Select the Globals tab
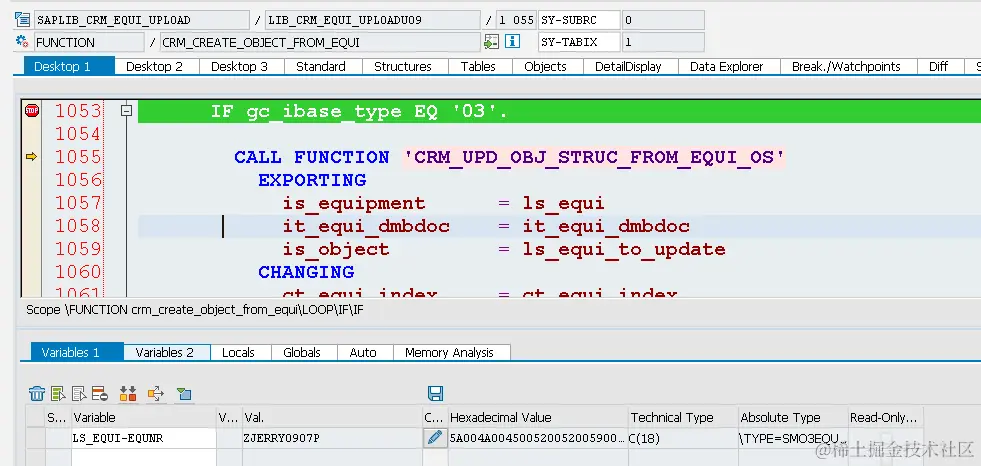Image resolution: width=981 pixels, height=466 pixels. [302, 352]
